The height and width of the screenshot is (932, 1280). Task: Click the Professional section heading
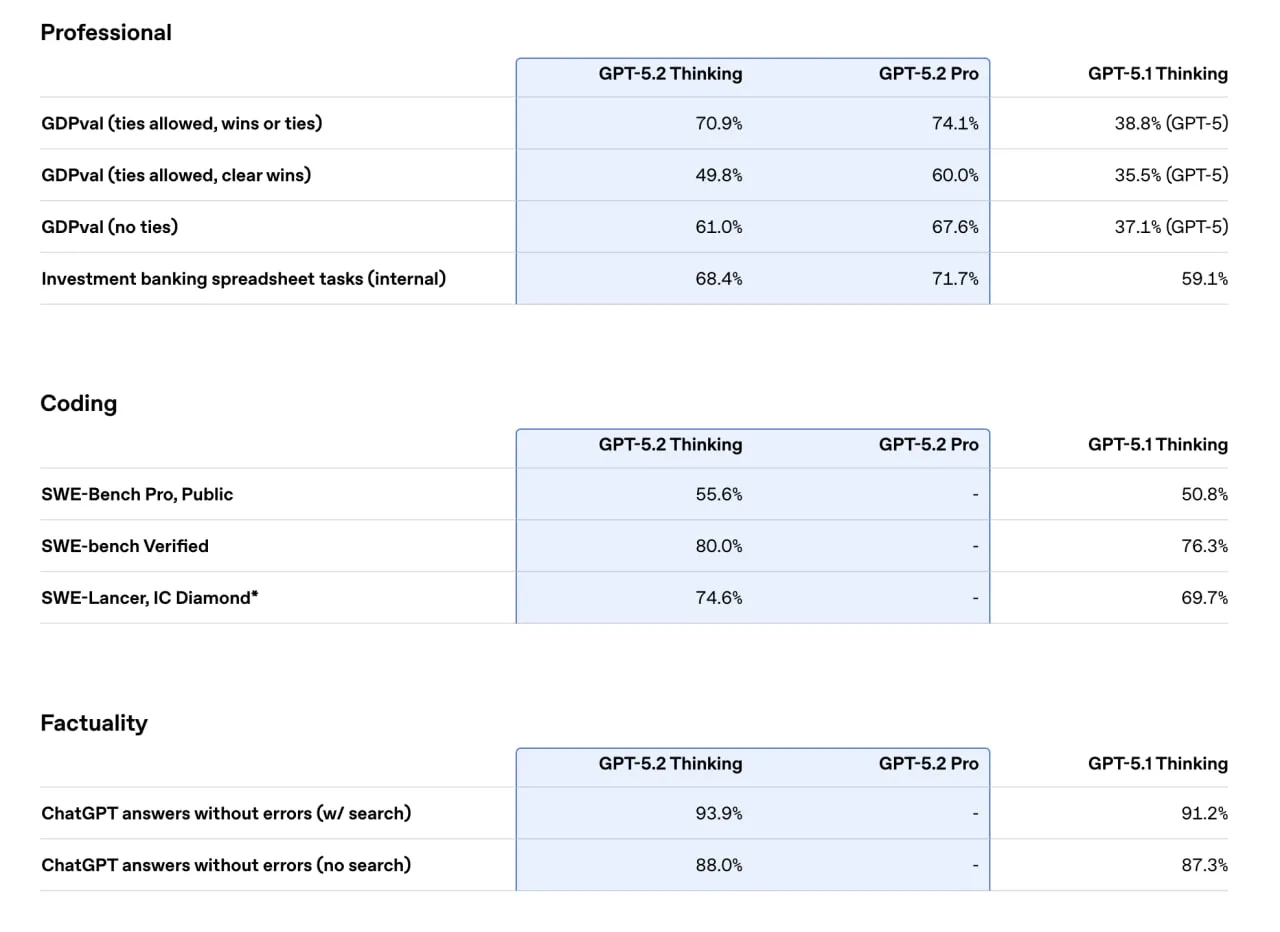(x=106, y=32)
